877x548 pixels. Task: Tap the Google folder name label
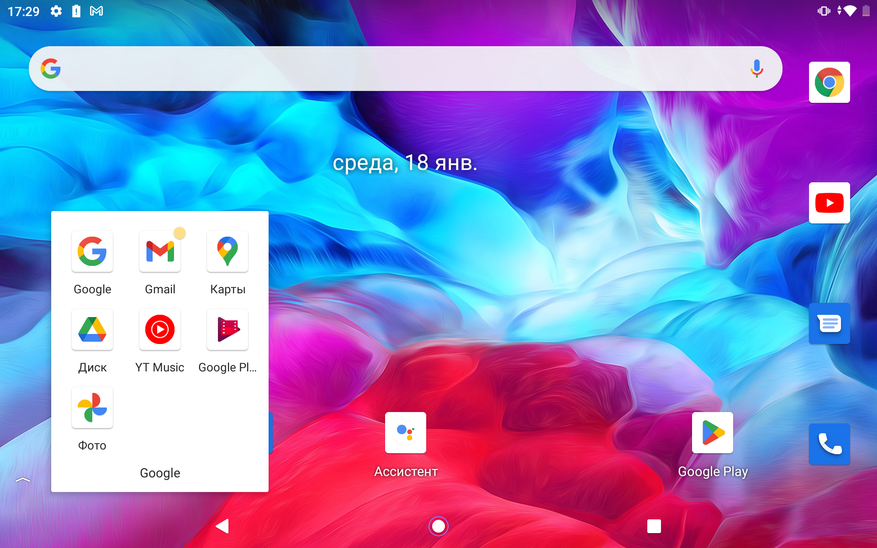coord(160,473)
